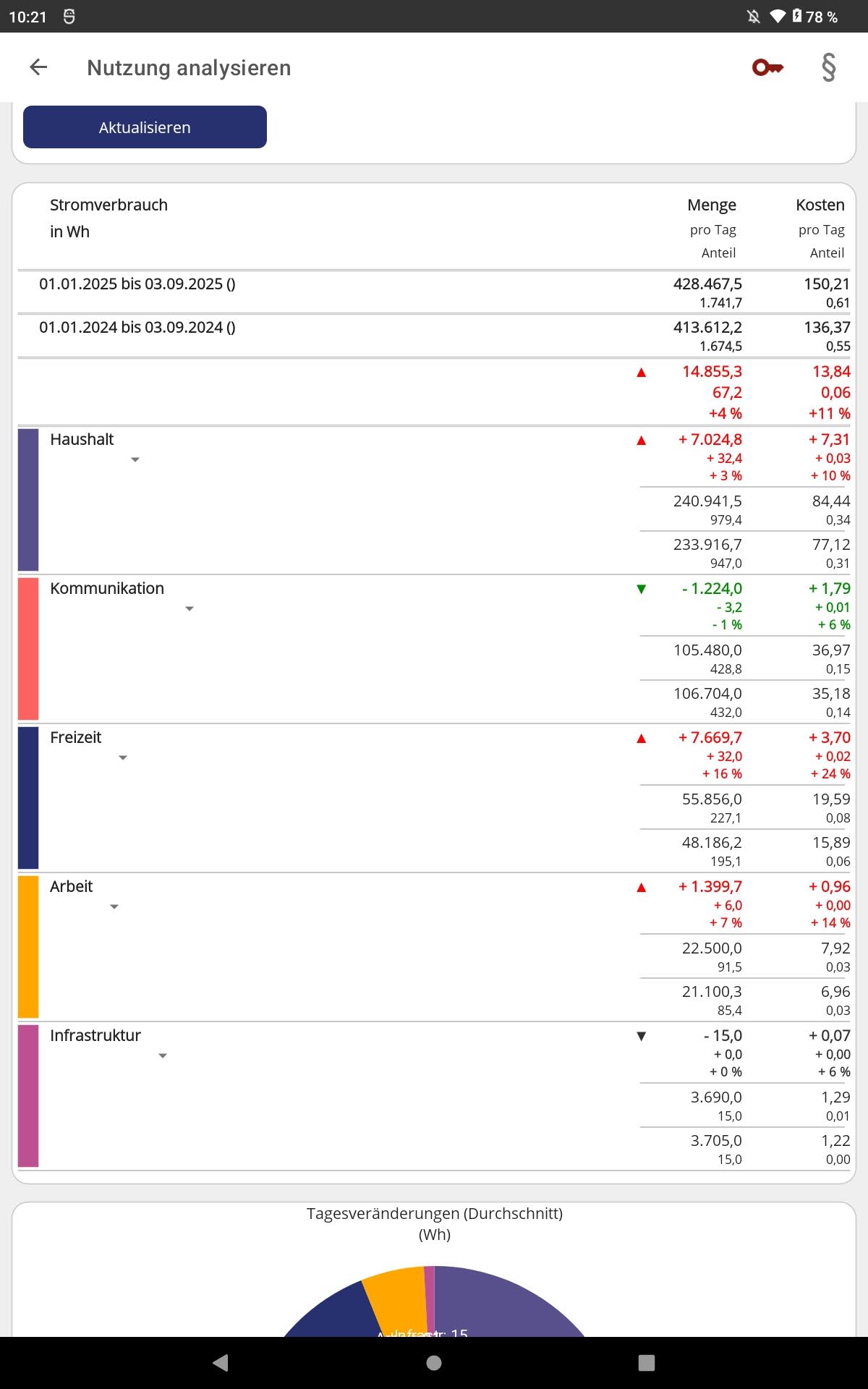Tap the red key icon
Screen dimensions: 868x1389
(767, 67)
